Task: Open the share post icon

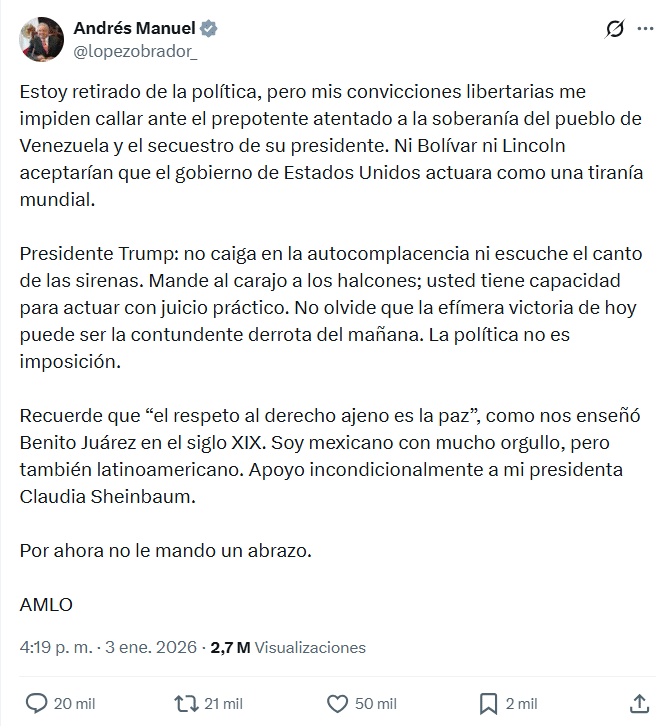Action: pyautogui.click(x=640, y=703)
